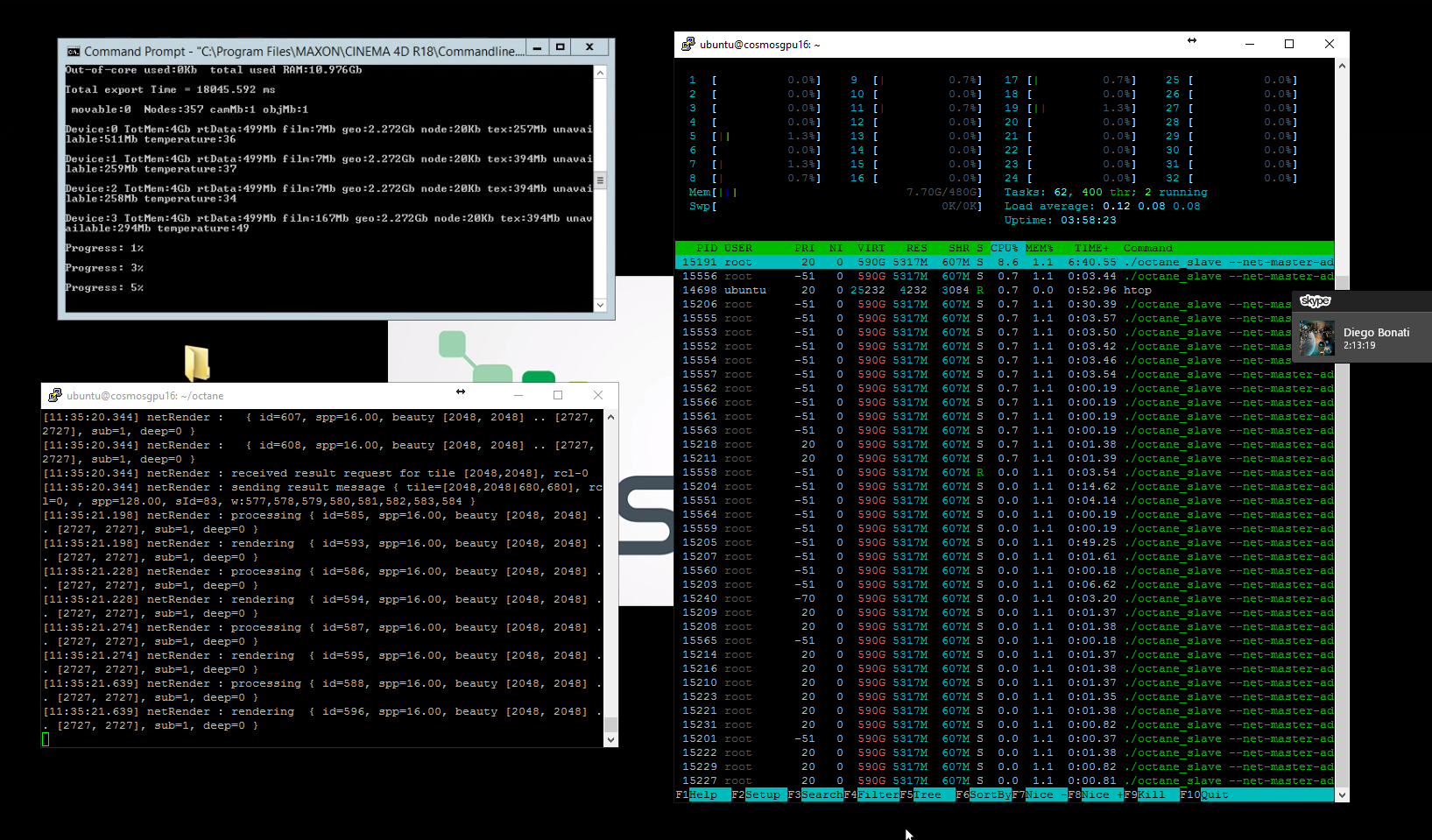
Task: Click the Command Prompt title bar text
Action: [304, 52]
